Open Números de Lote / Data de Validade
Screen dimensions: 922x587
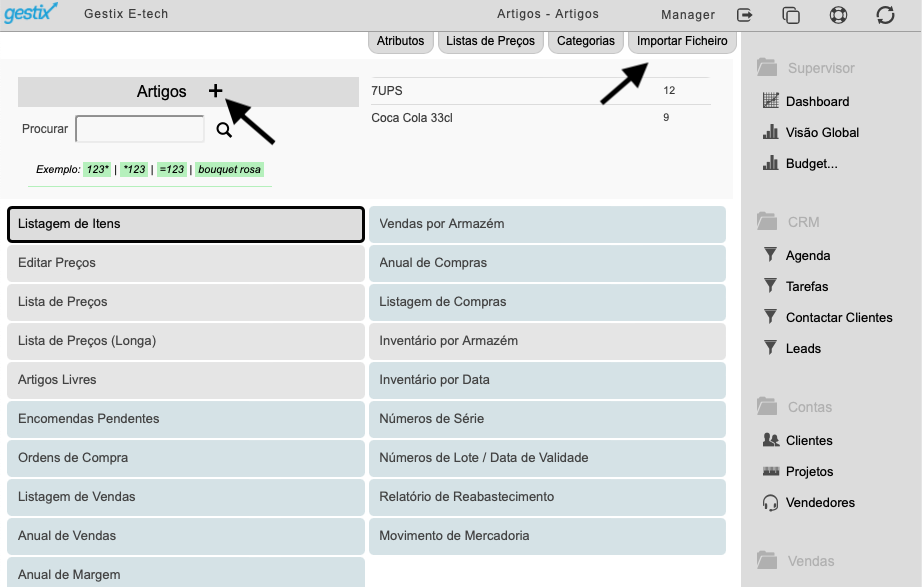pos(547,458)
